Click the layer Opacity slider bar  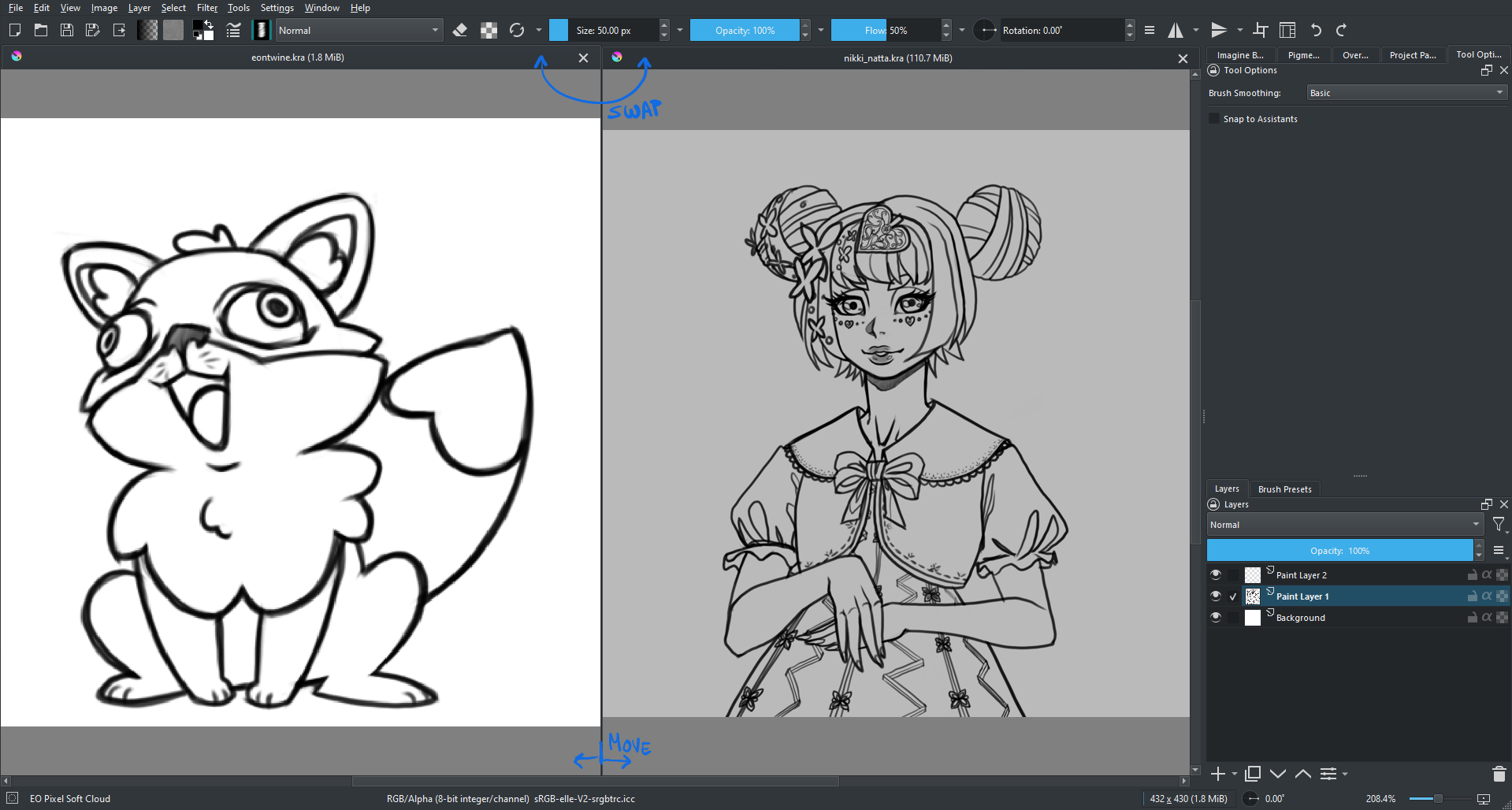pos(1339,551)
